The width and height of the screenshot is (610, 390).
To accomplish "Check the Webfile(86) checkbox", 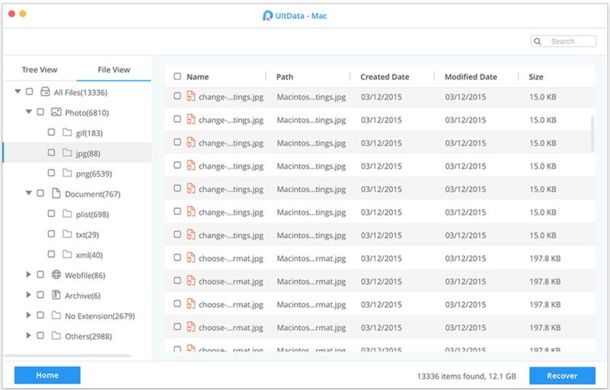I will coord(40,274).
